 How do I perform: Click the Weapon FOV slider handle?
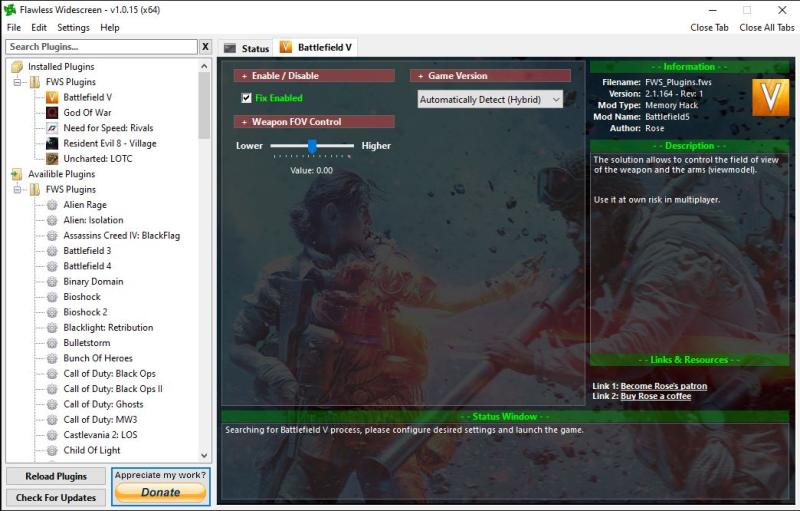point(312,146)
